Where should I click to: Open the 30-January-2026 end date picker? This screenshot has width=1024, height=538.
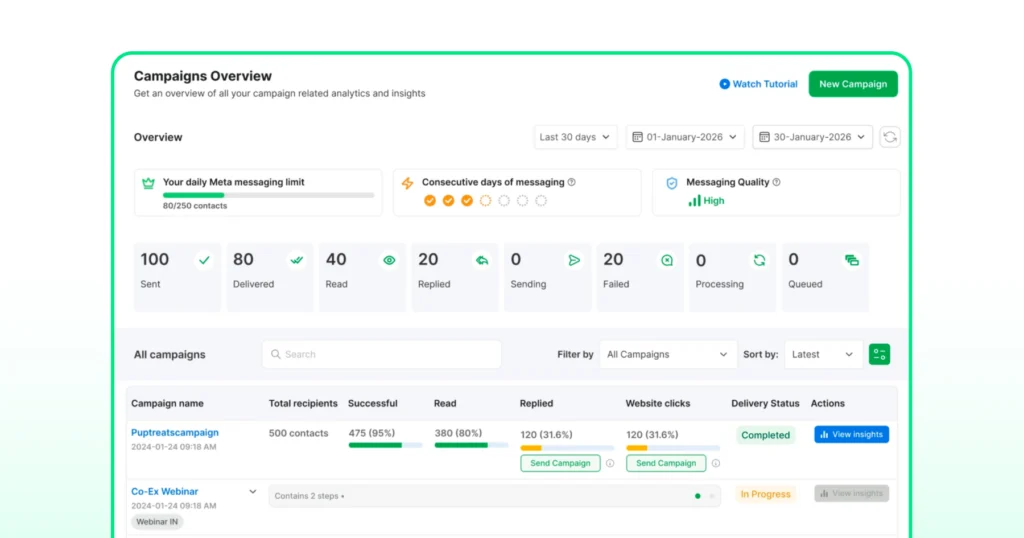point(812,137)
